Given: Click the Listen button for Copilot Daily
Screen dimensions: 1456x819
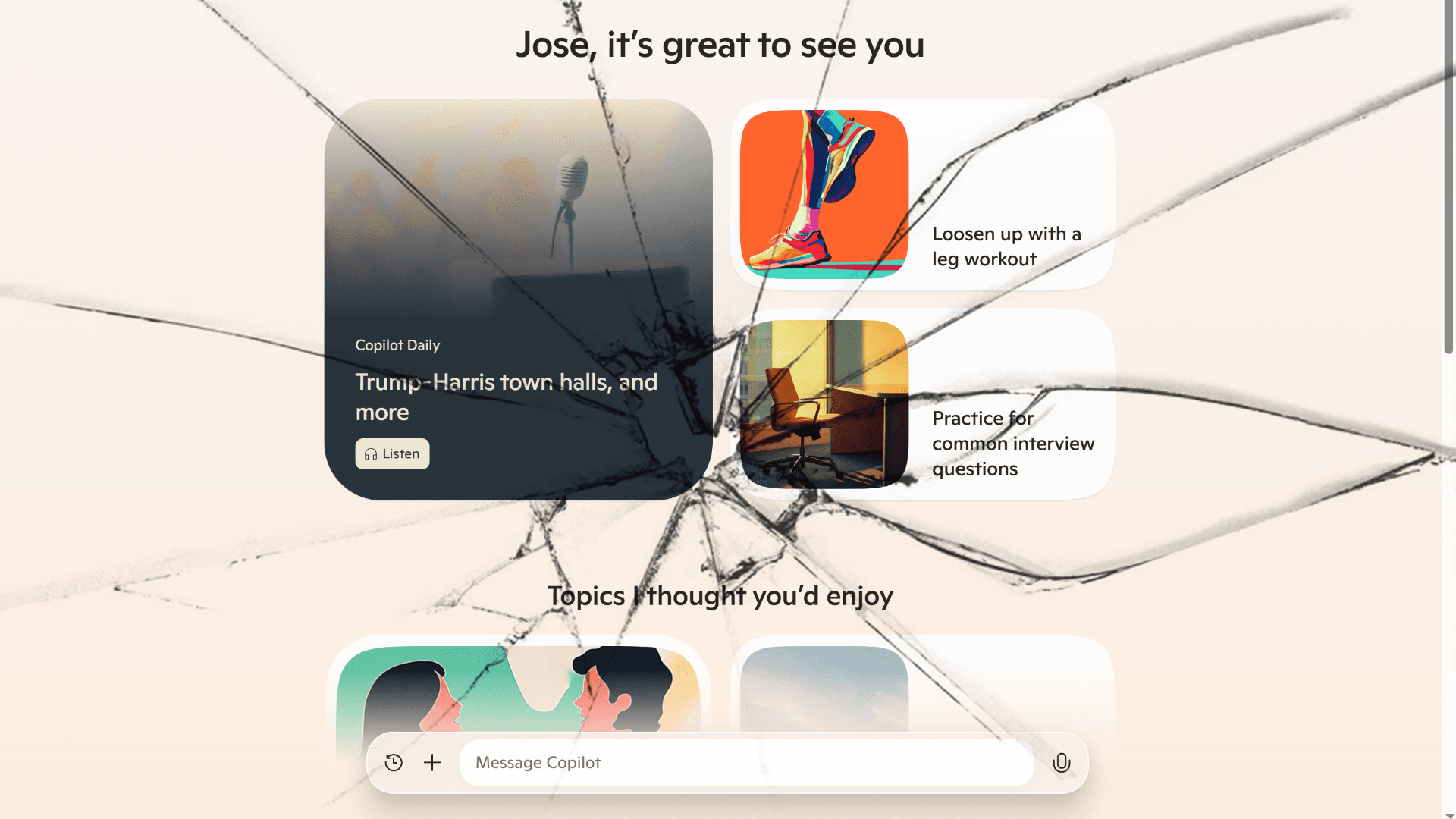Looking at the screenshot, I should click(392, 454).
